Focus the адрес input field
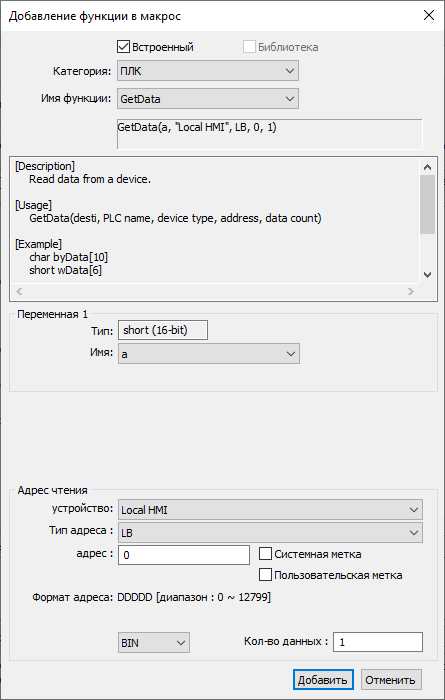445x700 pixels. (x=184, y=555)
